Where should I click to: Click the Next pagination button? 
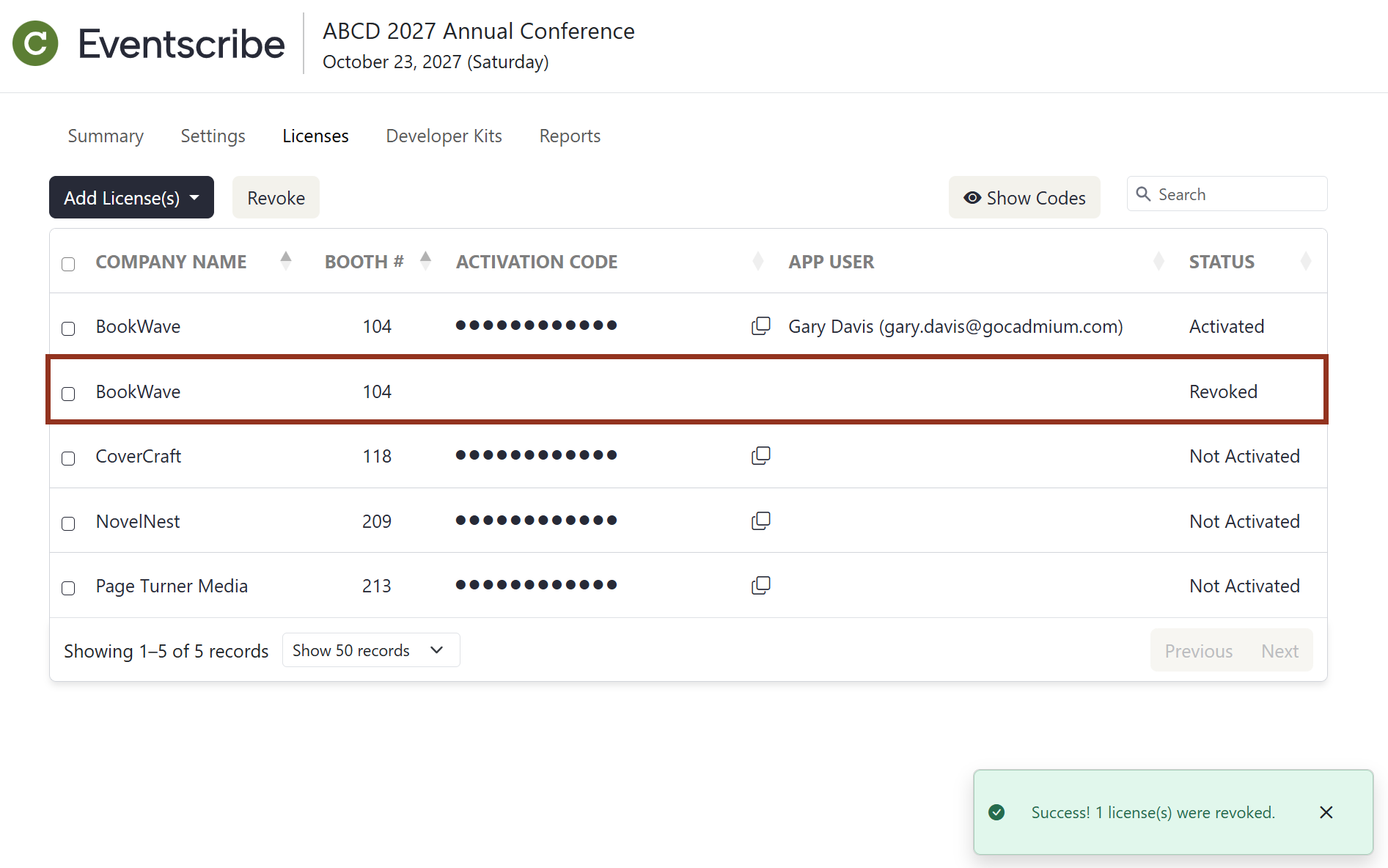1279,650
